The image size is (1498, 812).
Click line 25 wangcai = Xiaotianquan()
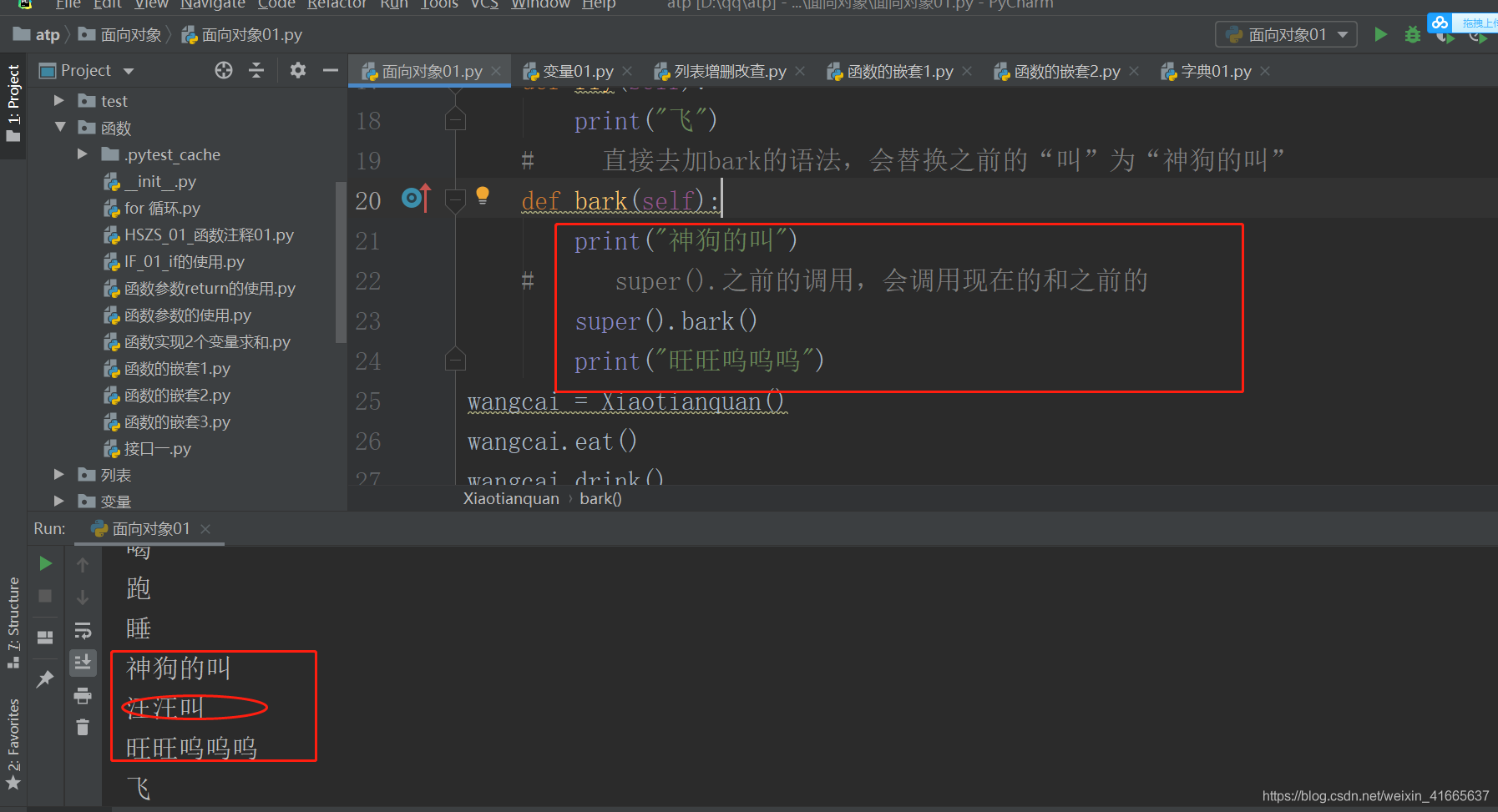coord(625,401)
